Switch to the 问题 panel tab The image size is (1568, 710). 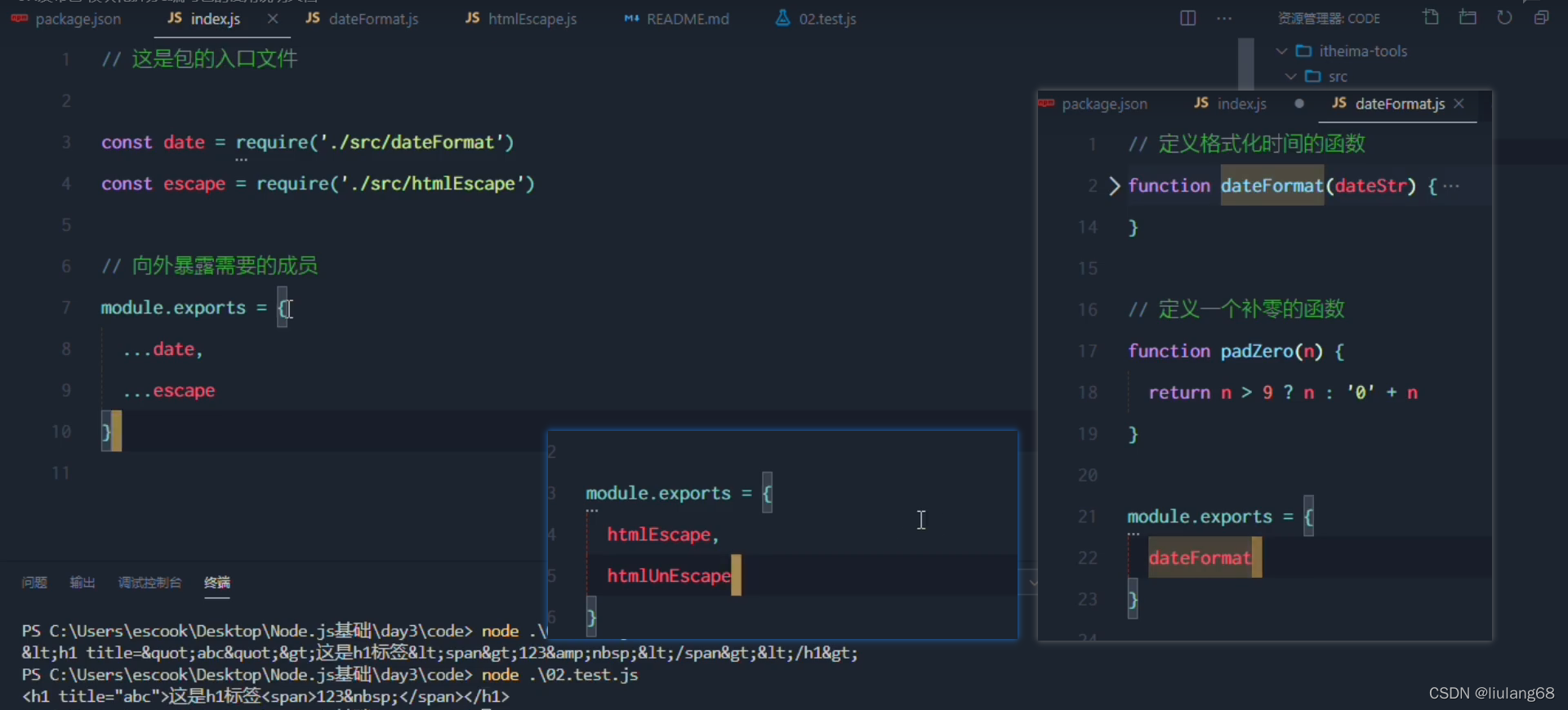[34, 583]
